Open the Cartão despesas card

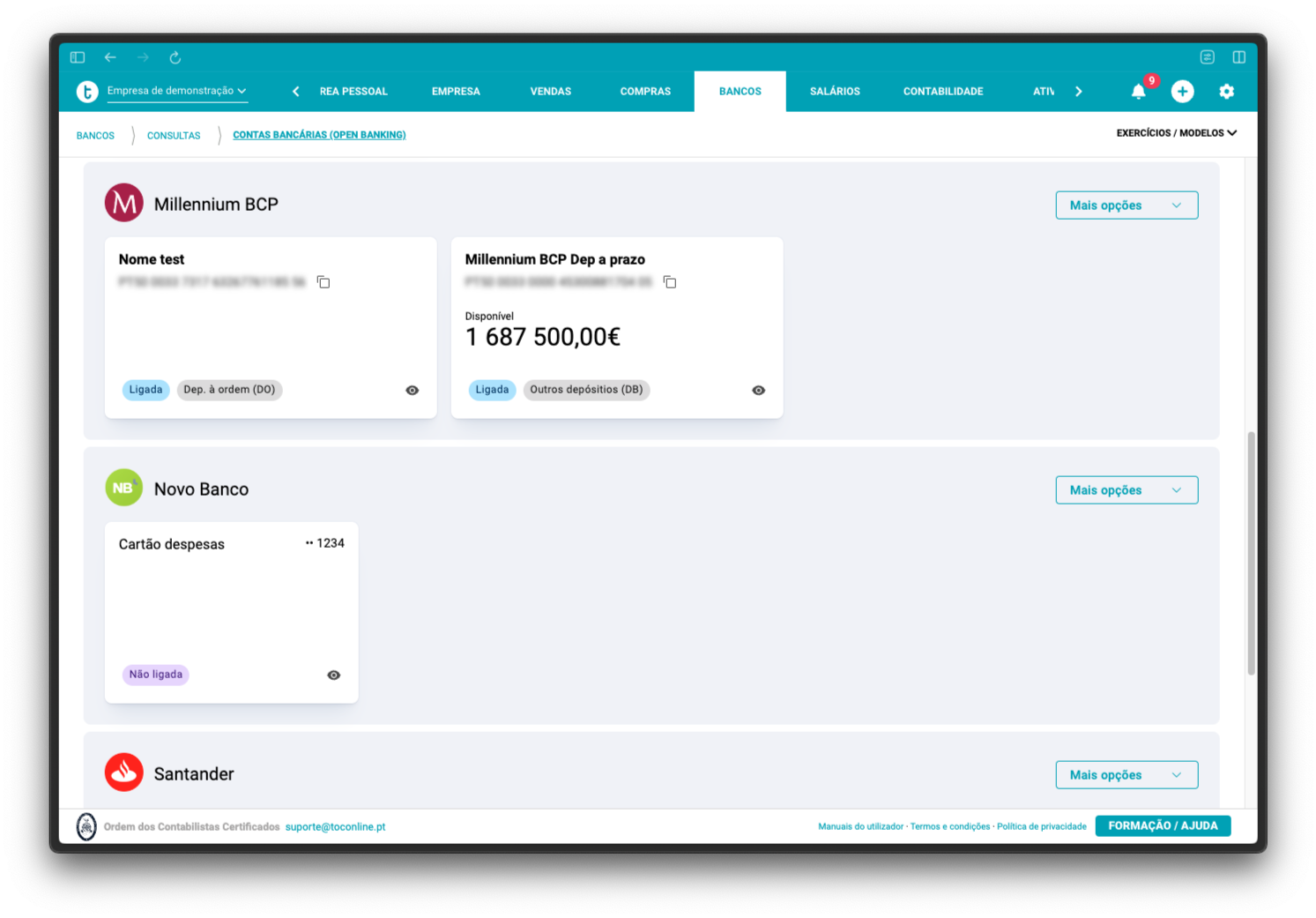(x=231, y=612)
